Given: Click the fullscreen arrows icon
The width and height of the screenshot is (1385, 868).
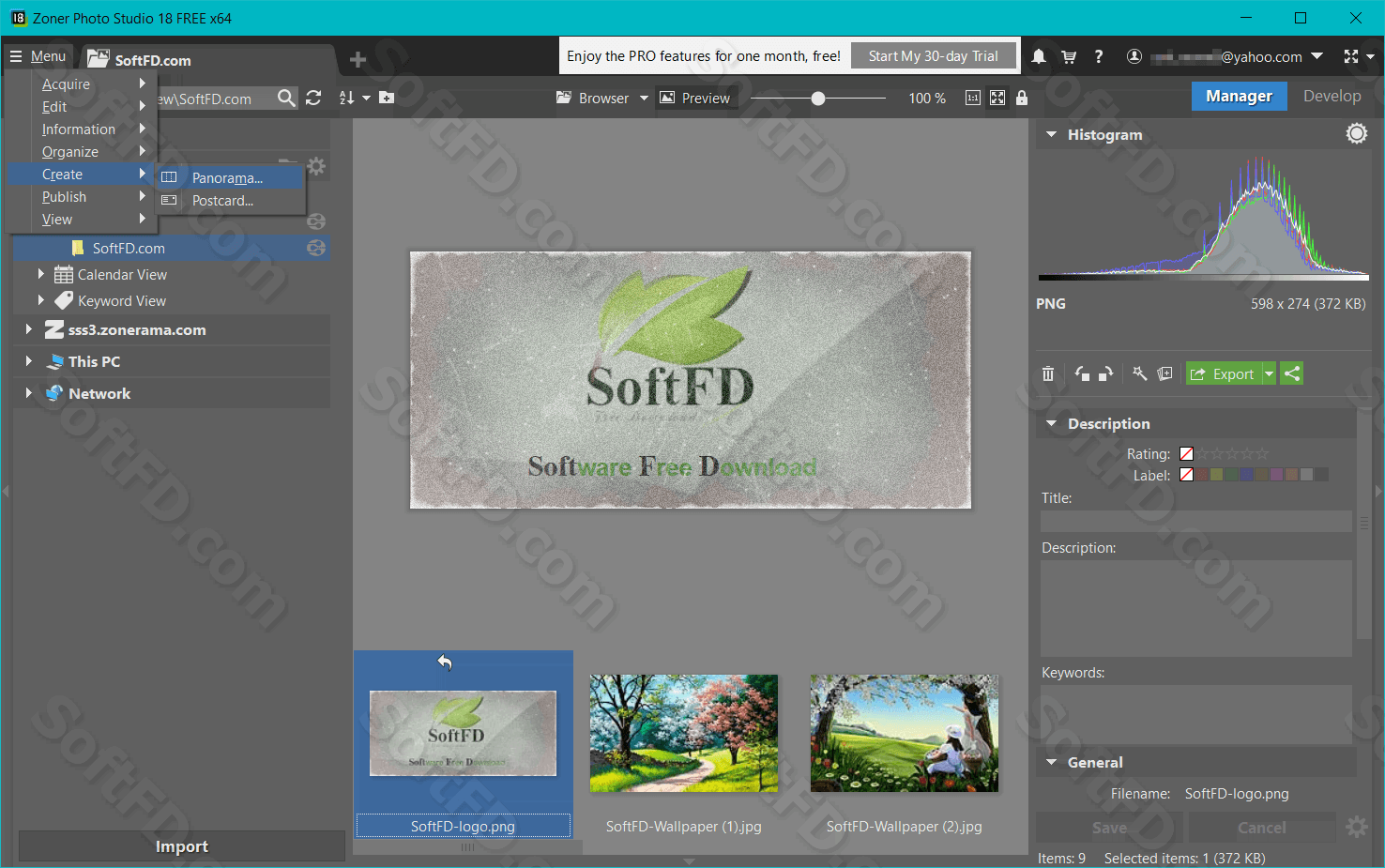Looking at the screenshot, I should click(x=1351, y=56).
